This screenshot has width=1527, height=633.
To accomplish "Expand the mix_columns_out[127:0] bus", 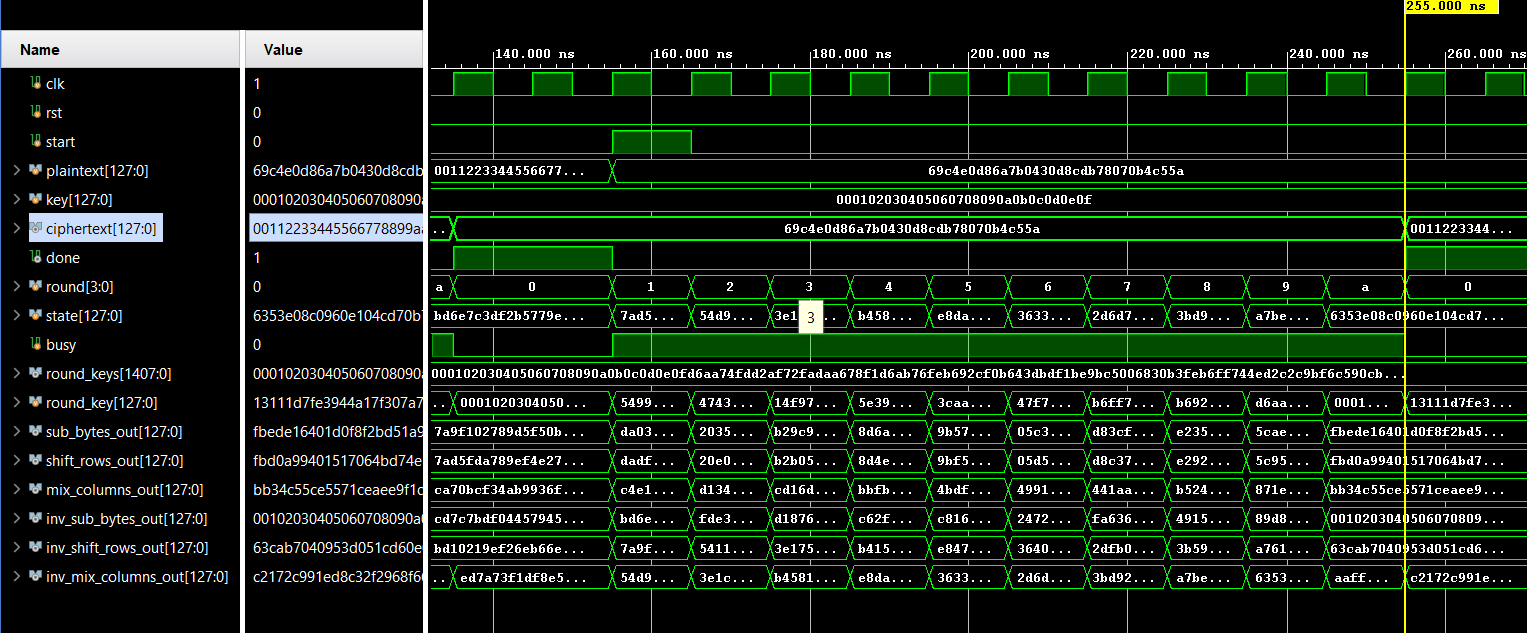I will tap(16, 490).
